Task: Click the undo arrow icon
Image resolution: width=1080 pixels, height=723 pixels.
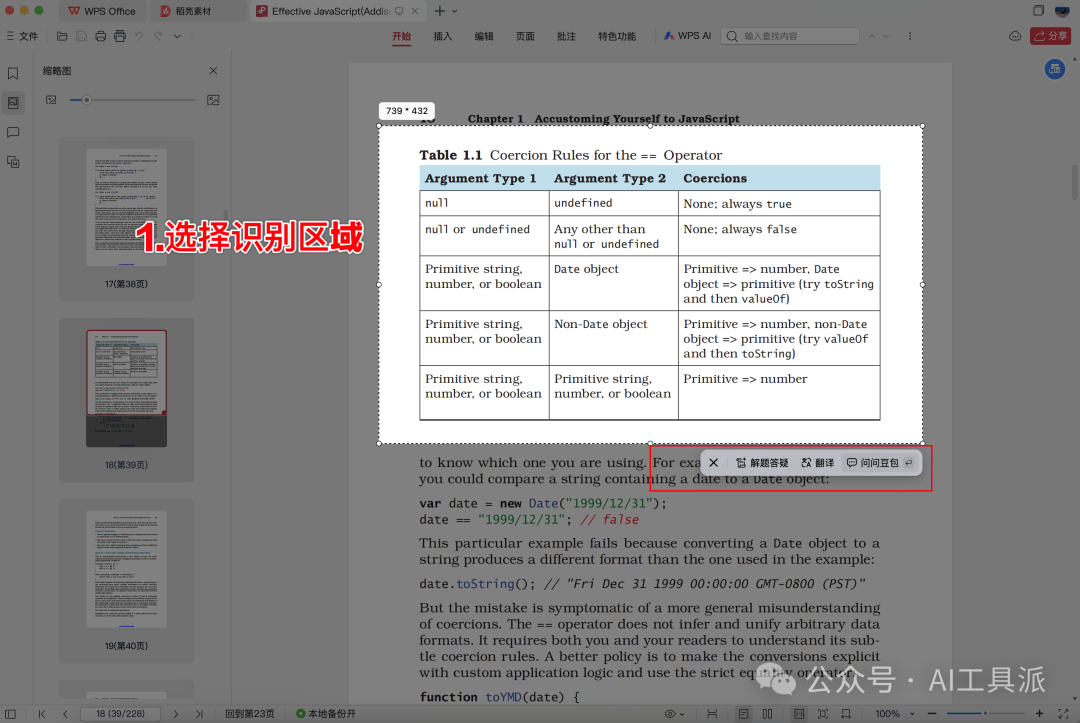Action: (139, 36)
